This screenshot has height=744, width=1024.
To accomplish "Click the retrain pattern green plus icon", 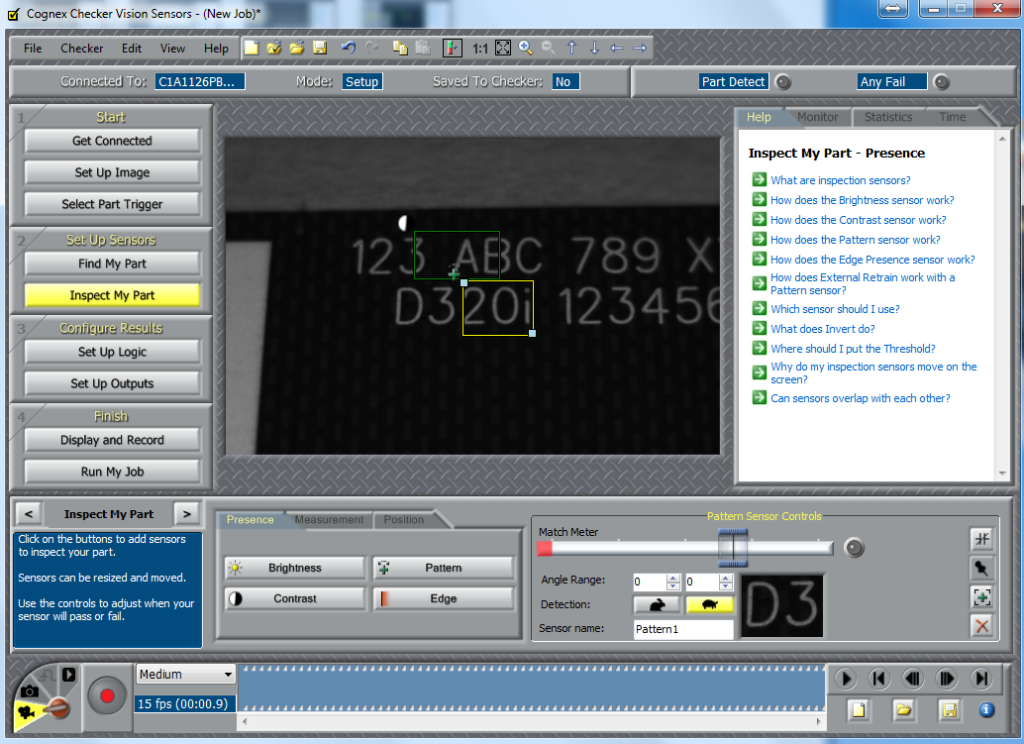I will click(x=981, y=597).
